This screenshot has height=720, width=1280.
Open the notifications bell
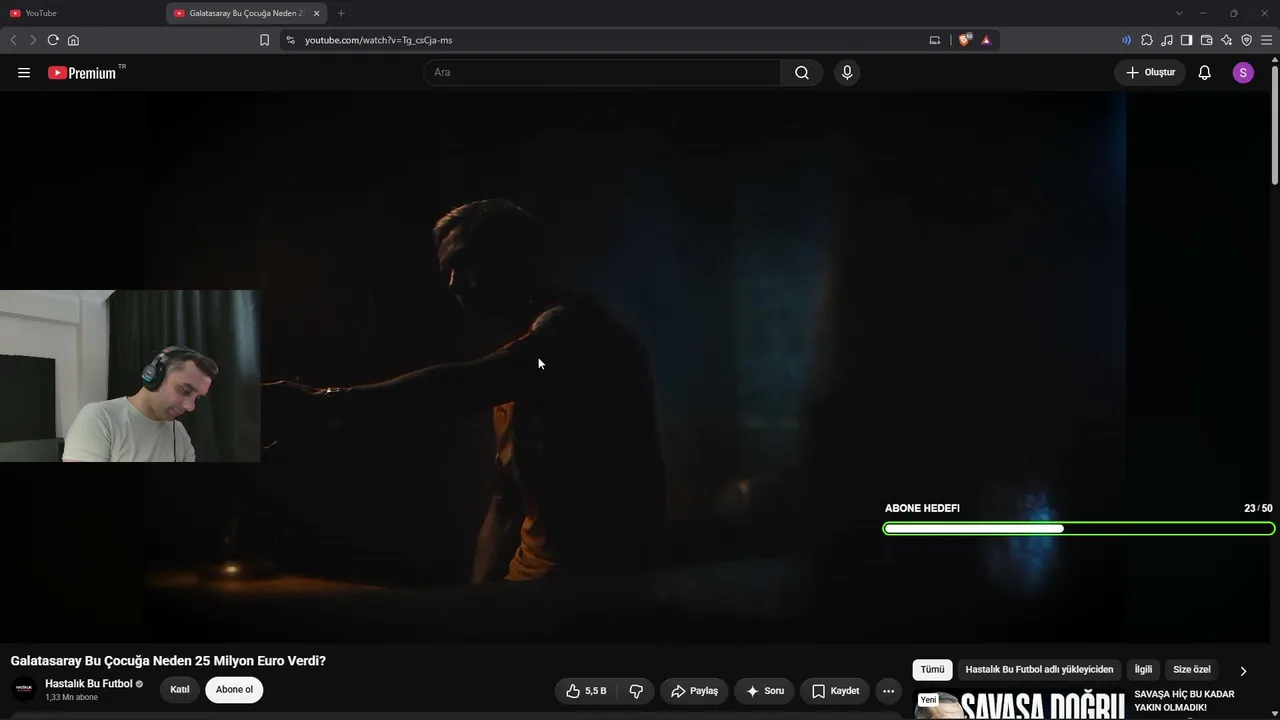tap(1205, 73)
